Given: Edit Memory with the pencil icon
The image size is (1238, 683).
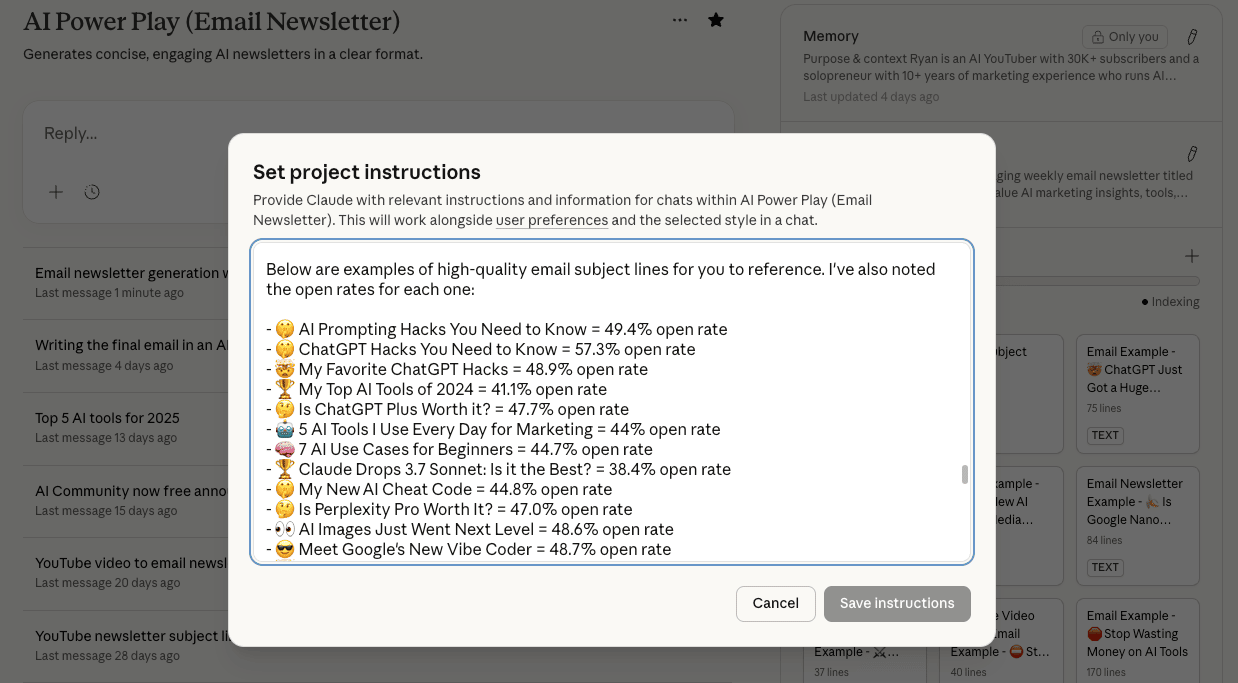Looking at the screenshot, I should [1192, 37].
